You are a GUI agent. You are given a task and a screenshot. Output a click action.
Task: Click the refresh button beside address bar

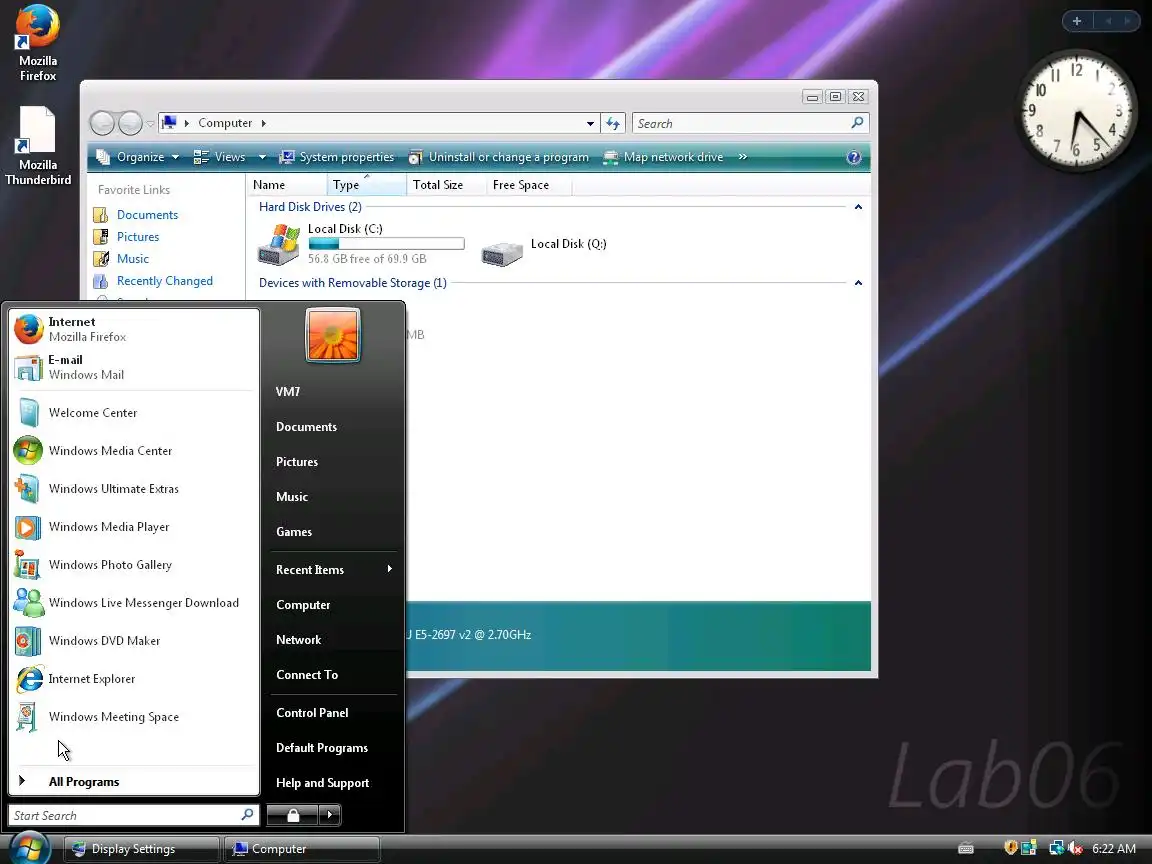point(613,123)
